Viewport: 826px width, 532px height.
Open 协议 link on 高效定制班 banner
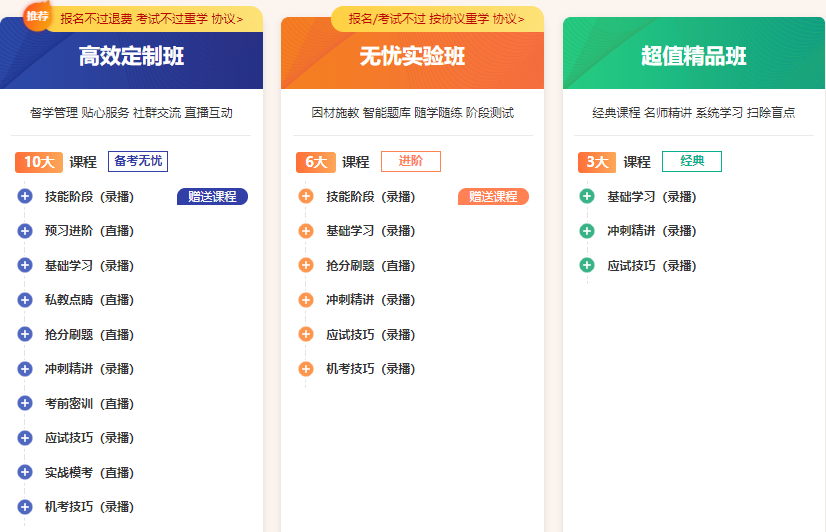227,19
